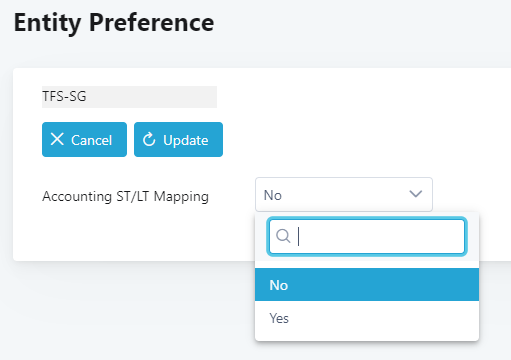Place cursor in options filter field
The height and width of the screenshot is (360, 511).
point(367,236)
